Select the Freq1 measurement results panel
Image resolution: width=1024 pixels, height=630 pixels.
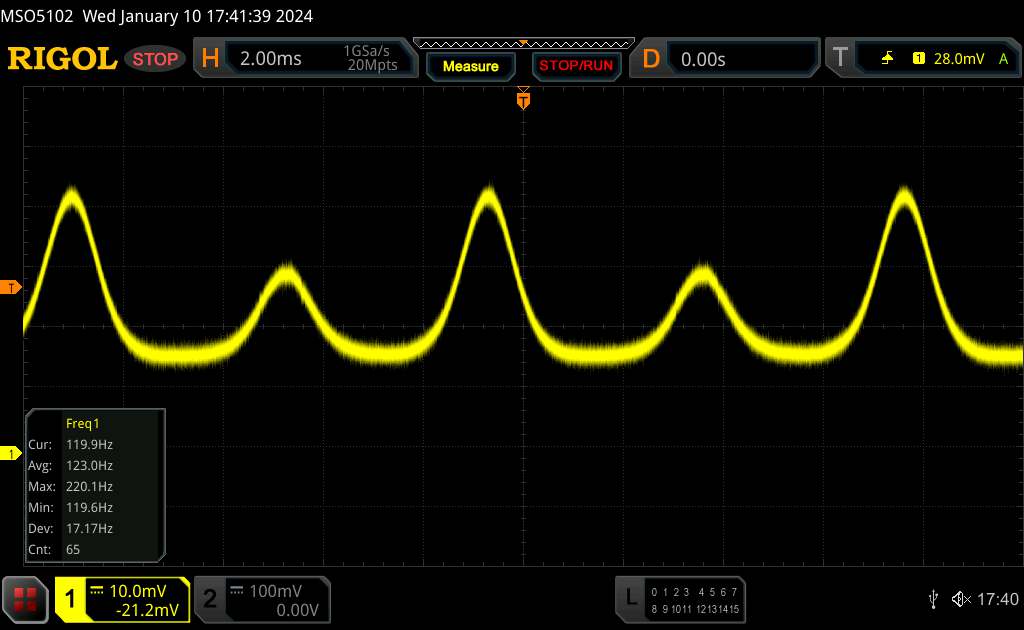tap(95, 485)
